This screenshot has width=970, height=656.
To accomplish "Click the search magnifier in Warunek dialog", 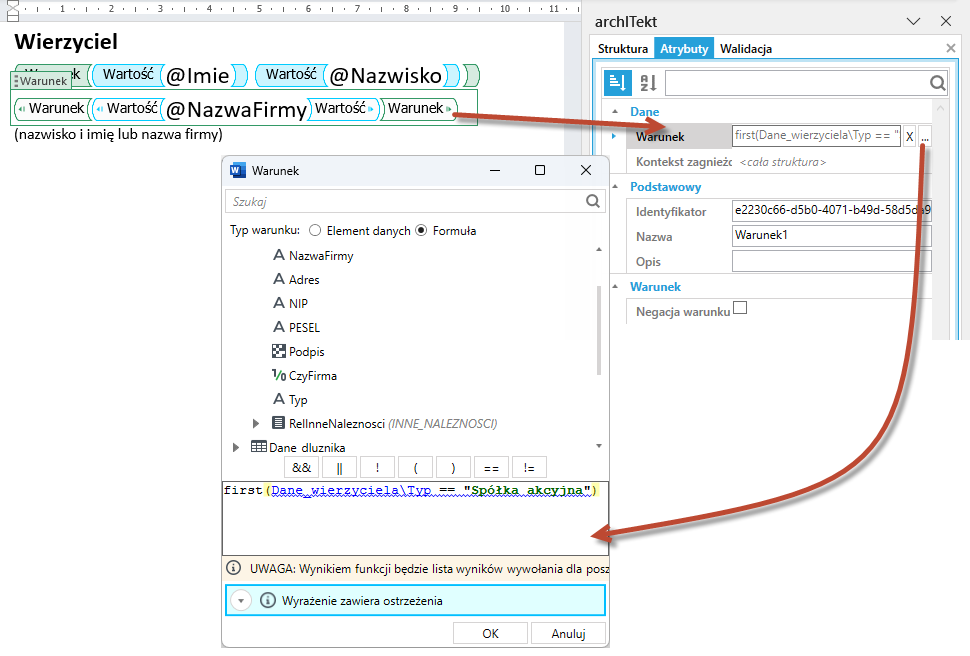I will click(593, 201).
